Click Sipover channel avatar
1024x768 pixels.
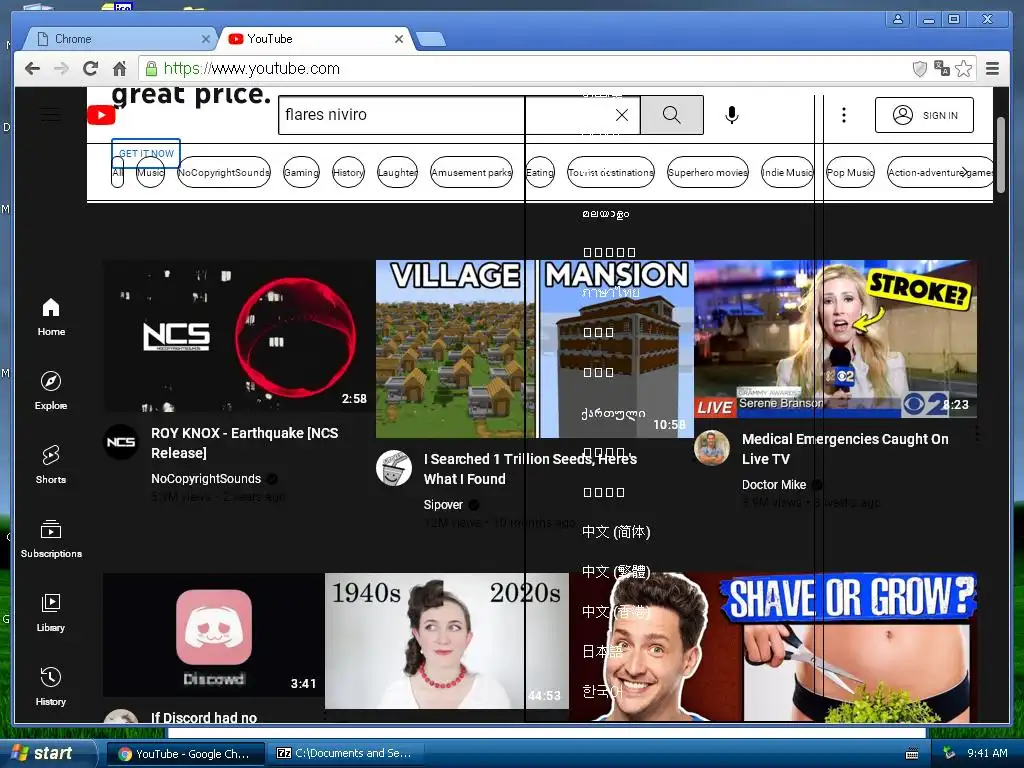click(x=394, y=468)
